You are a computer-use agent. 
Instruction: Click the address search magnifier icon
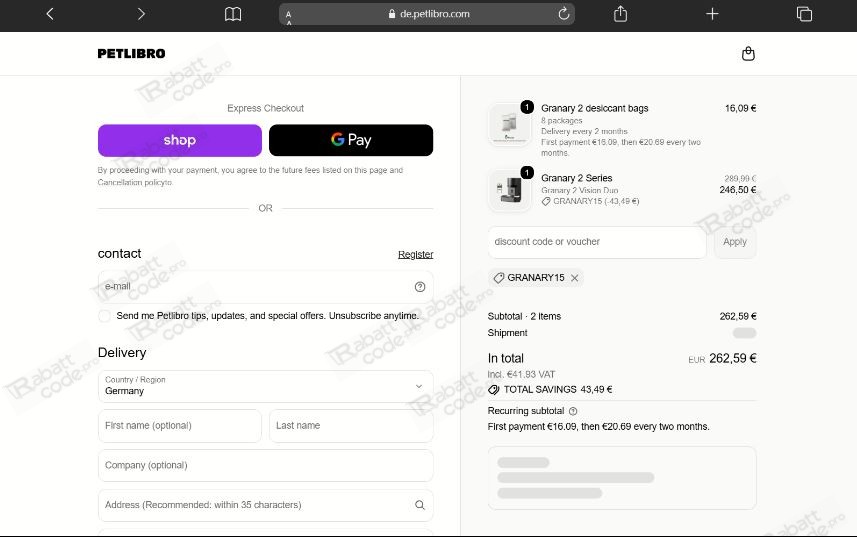click(420, 505)
